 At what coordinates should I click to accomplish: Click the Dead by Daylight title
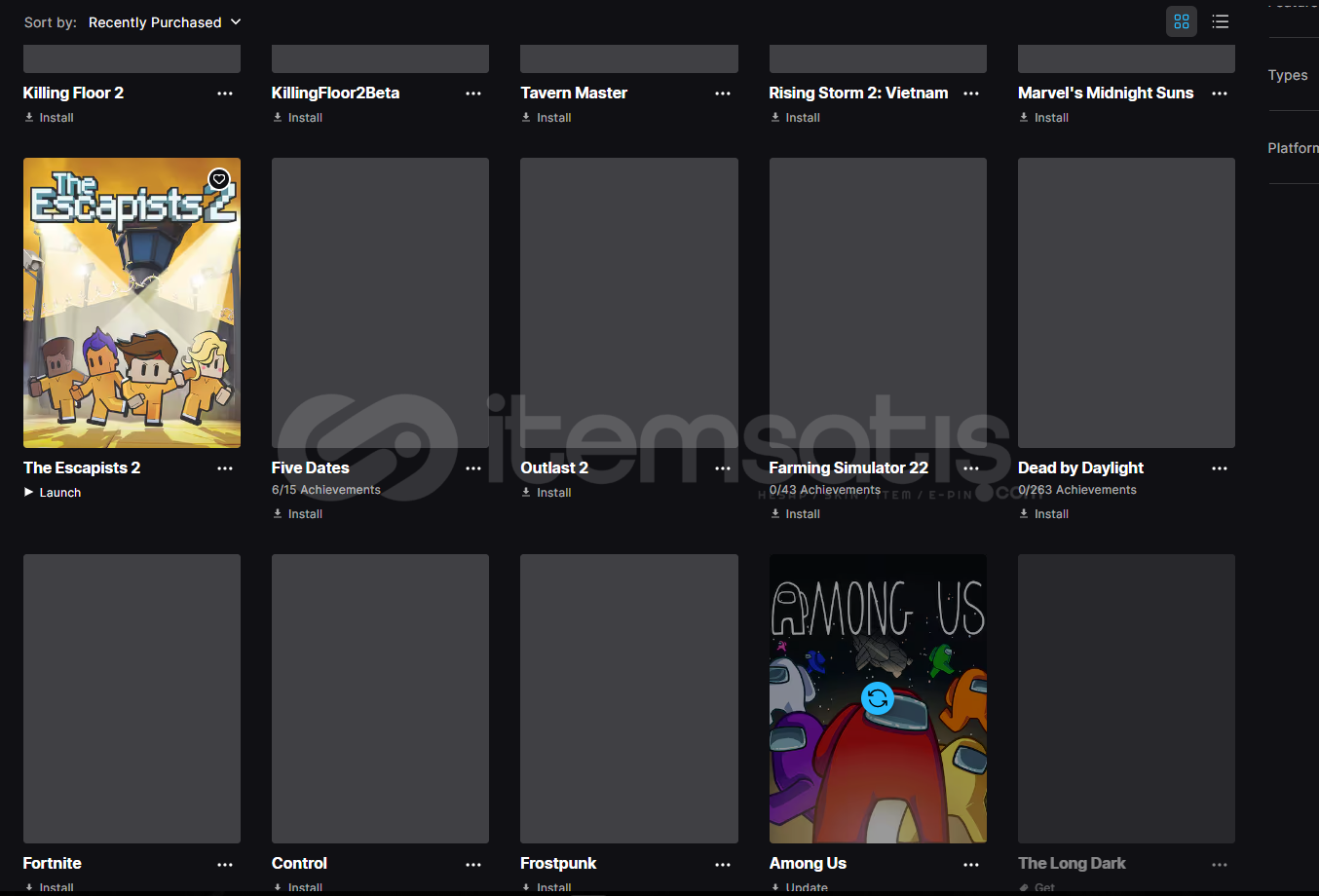[1080, 467]
